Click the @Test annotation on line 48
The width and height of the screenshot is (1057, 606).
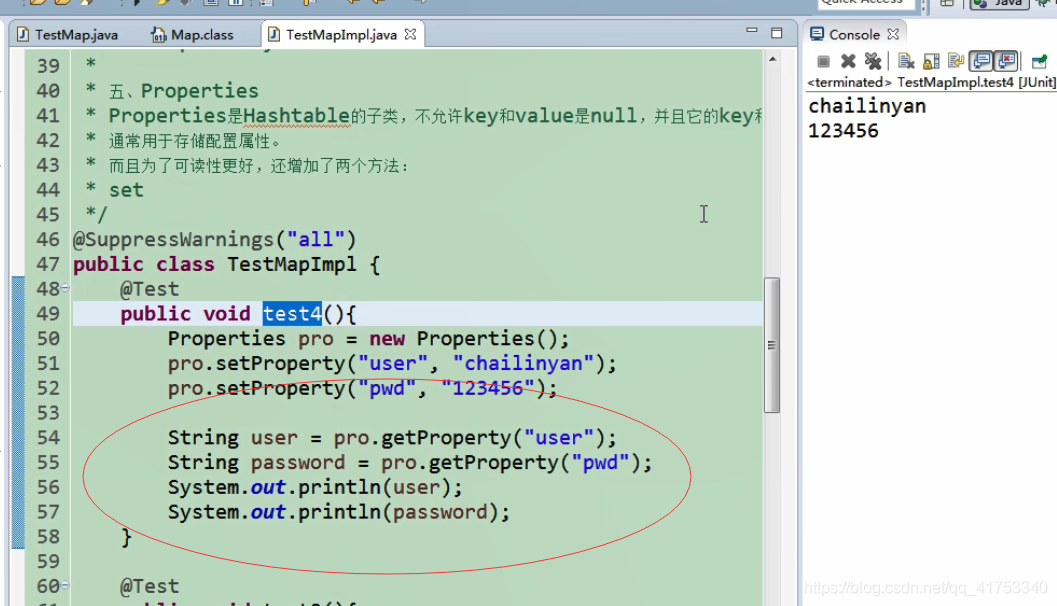pos(150,289)
